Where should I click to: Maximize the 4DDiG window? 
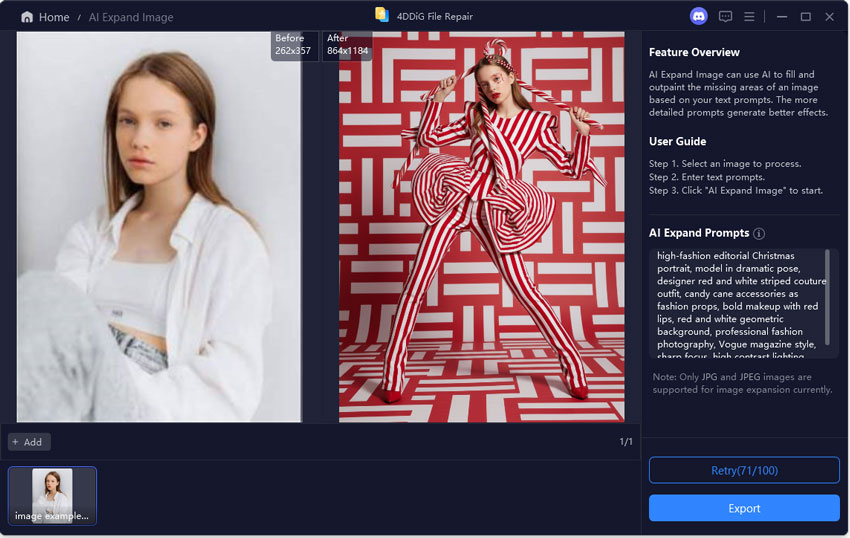(x=806, y=17)
